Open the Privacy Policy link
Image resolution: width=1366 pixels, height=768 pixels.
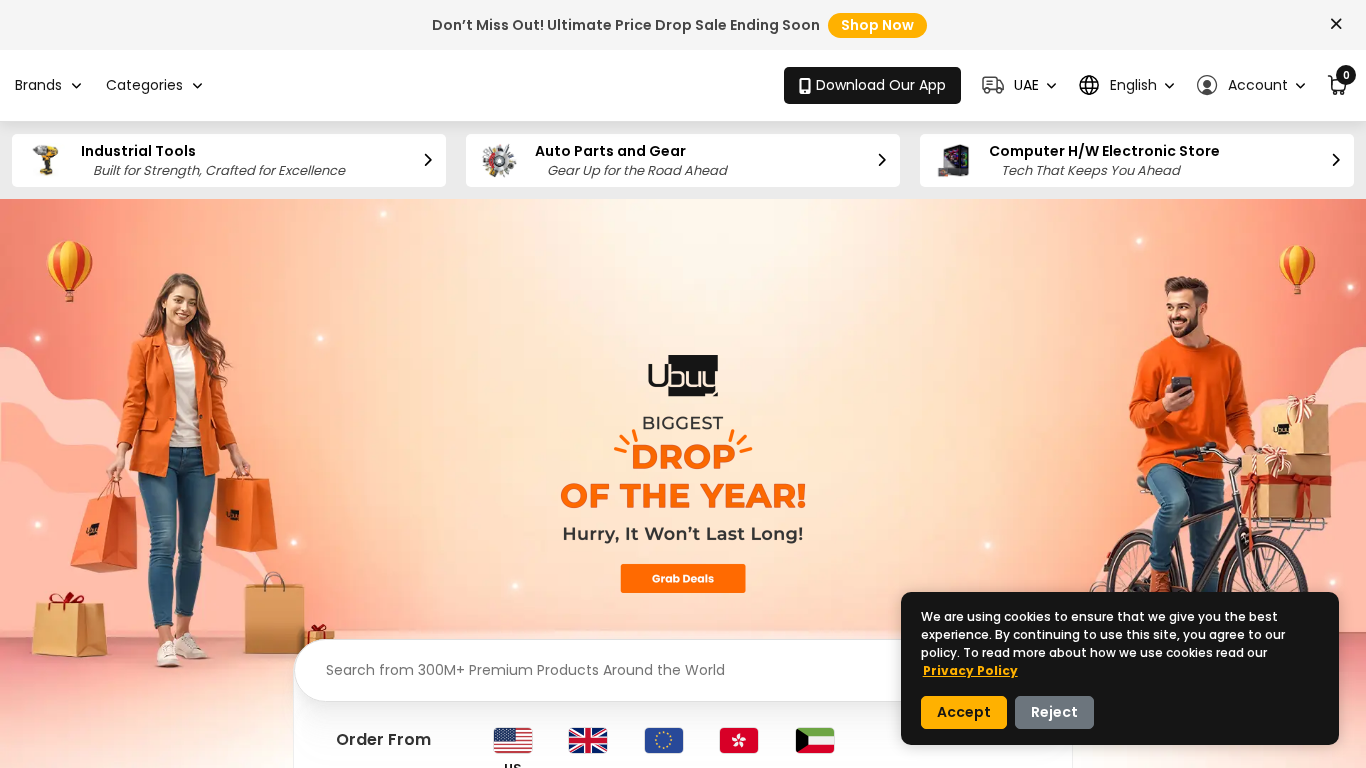(970, 671)
